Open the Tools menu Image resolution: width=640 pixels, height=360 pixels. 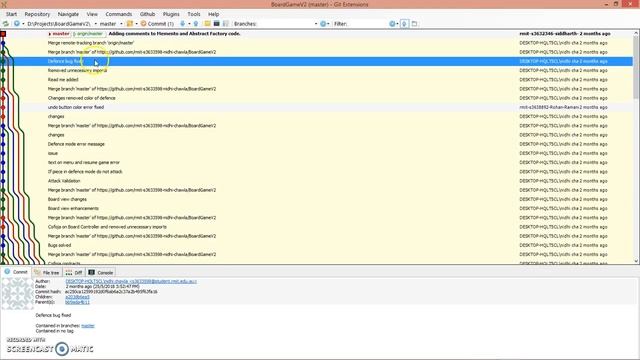coord(194,14)
